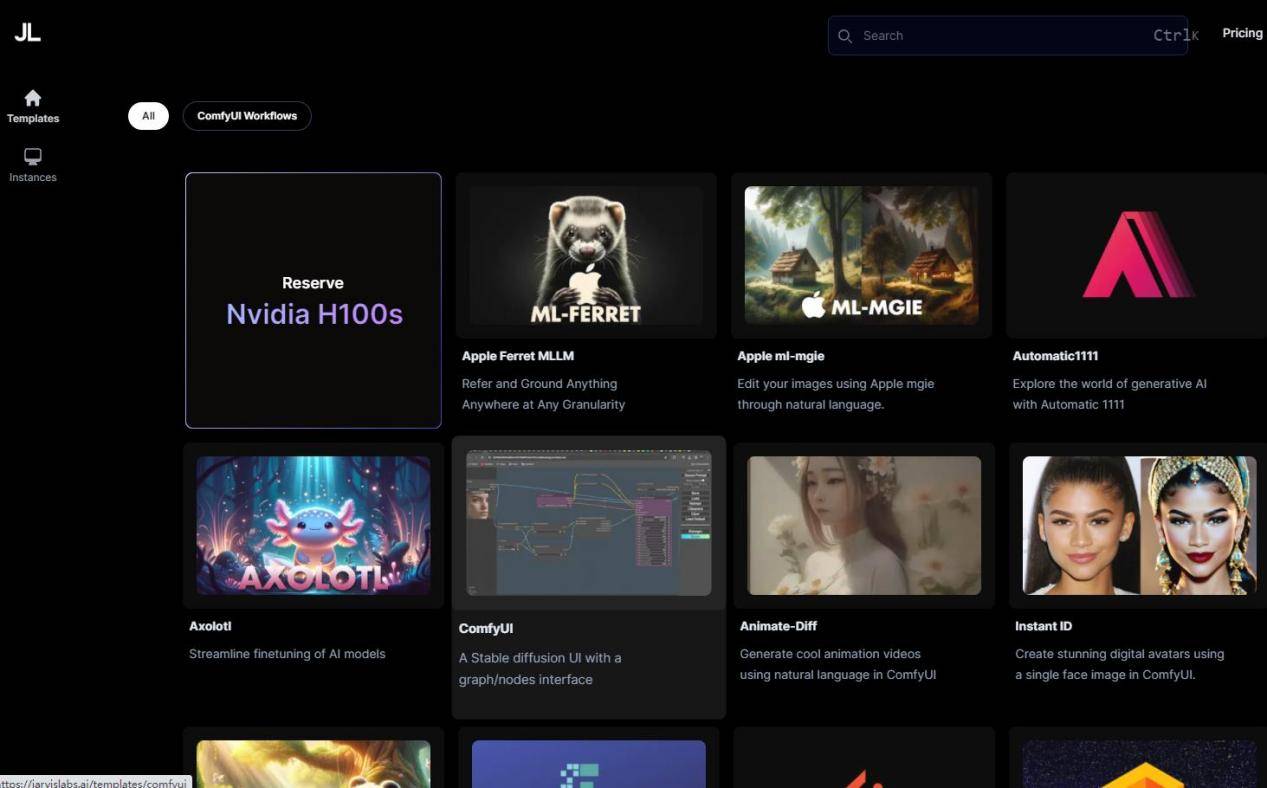
Task: Open the Apple ML-MGIE cottage thumbnail
Action: tap(861, 255)
